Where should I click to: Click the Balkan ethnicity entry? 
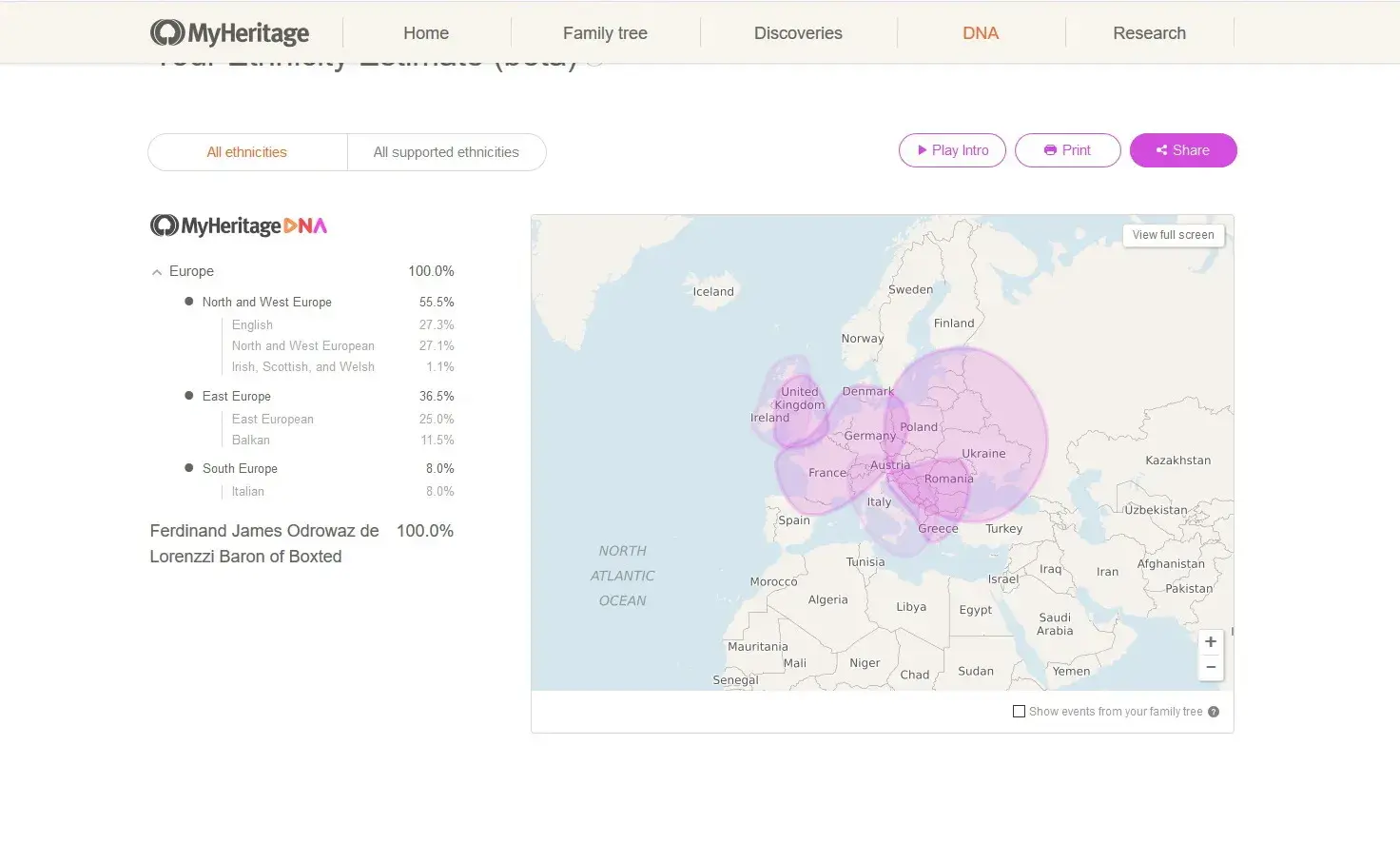coord(251,441)
